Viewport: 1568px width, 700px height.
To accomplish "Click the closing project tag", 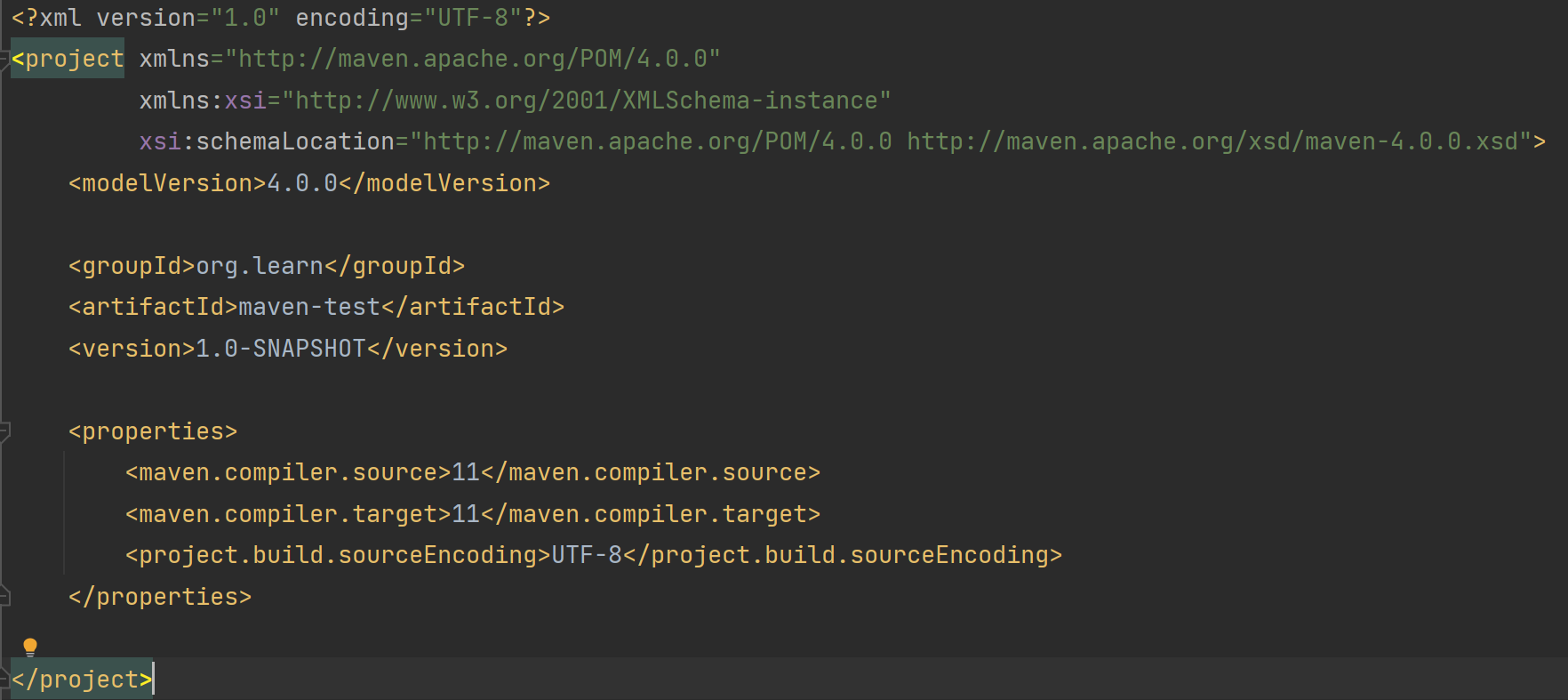I will [82, 680].
